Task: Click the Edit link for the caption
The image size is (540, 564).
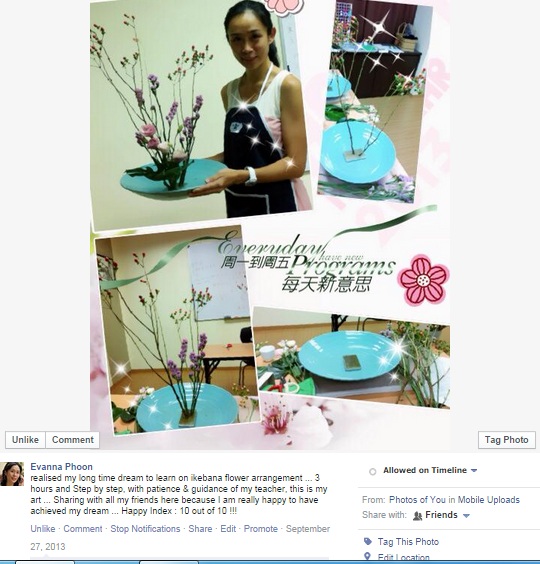Action: pos(228,529)
